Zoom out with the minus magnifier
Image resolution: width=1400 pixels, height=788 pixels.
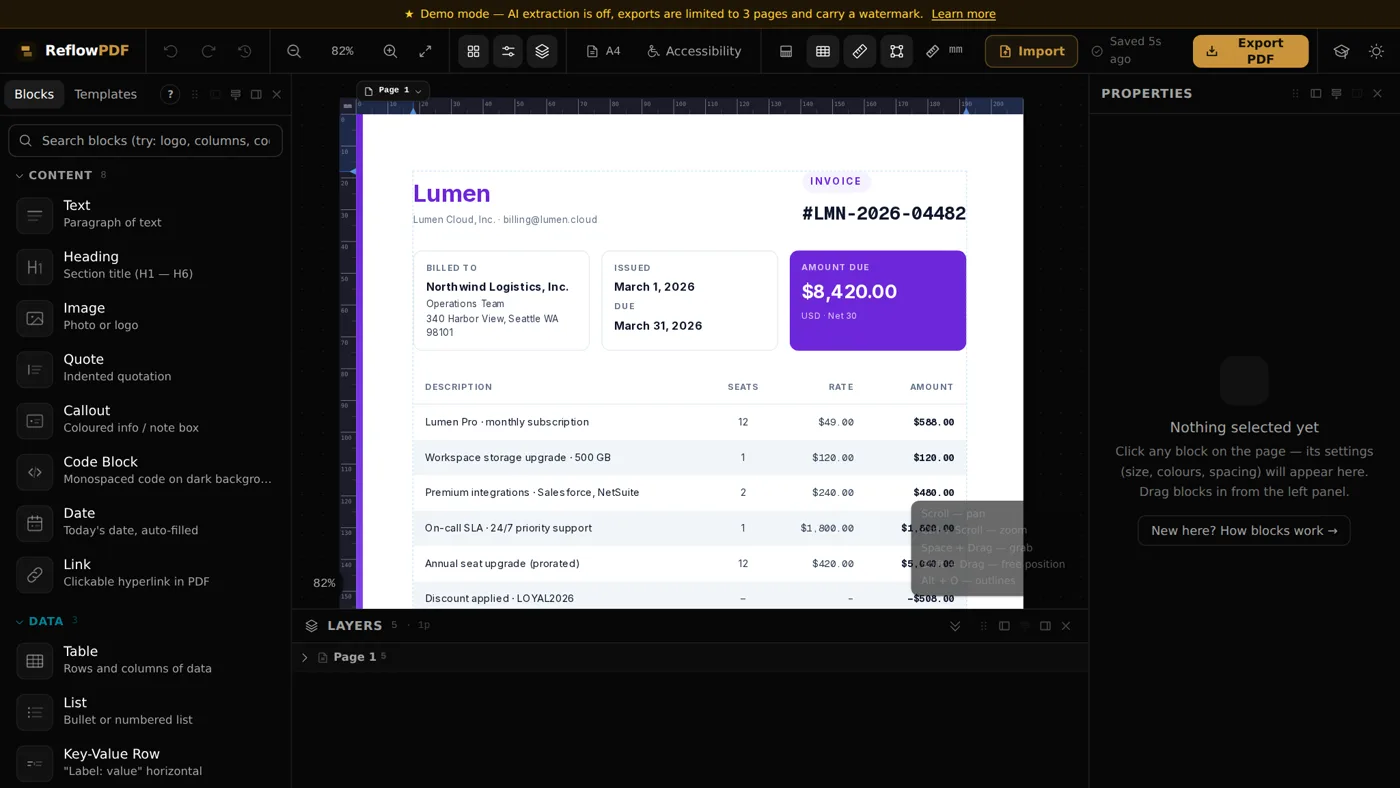click(294, 51)
